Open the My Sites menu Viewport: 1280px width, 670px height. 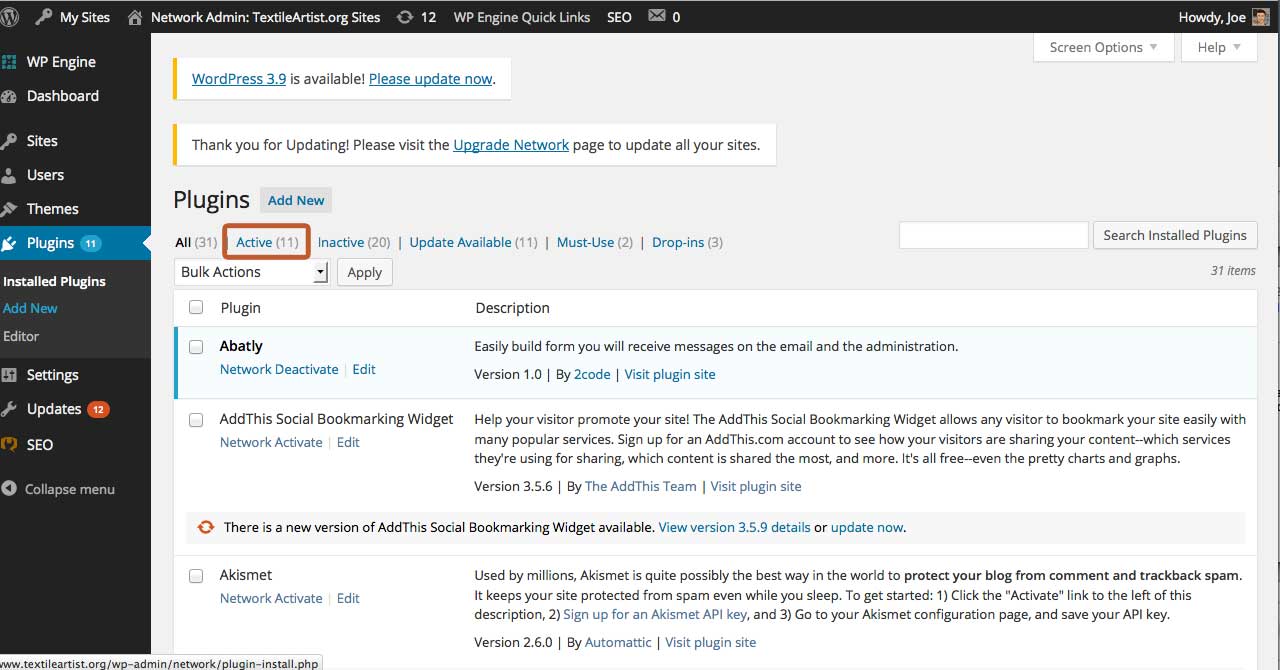85,17
